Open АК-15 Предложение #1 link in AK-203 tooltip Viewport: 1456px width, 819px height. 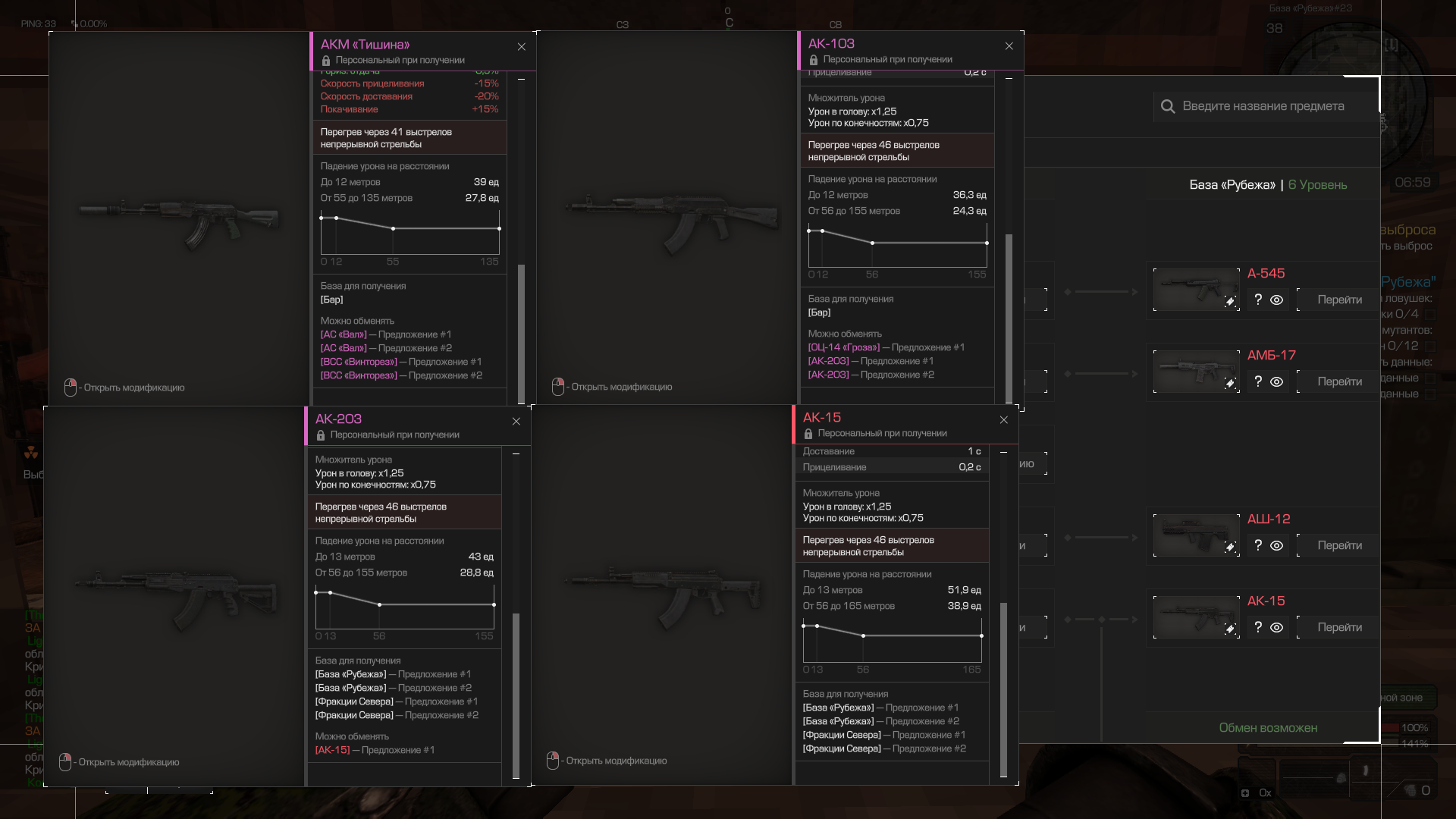tap(375, 750)
